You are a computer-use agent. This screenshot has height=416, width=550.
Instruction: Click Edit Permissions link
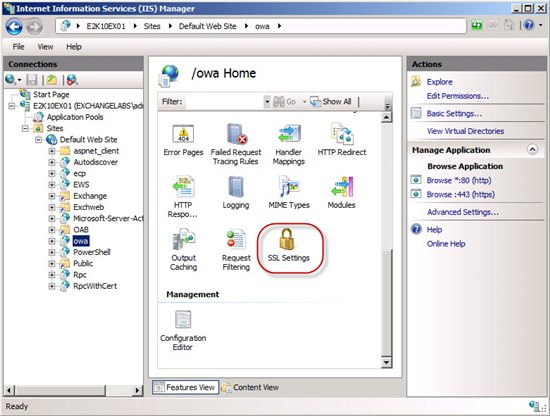click(457, 96)
